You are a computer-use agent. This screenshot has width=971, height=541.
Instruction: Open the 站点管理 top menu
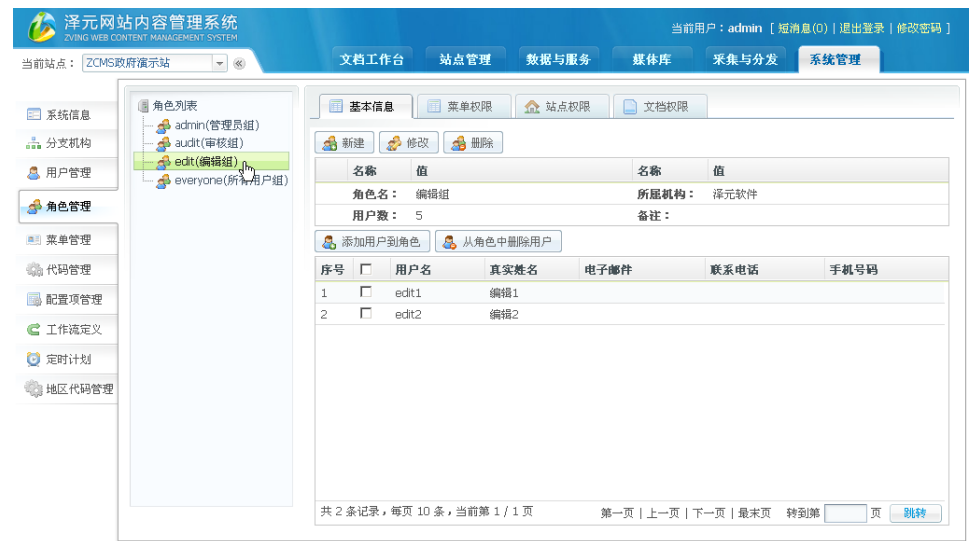465,59
